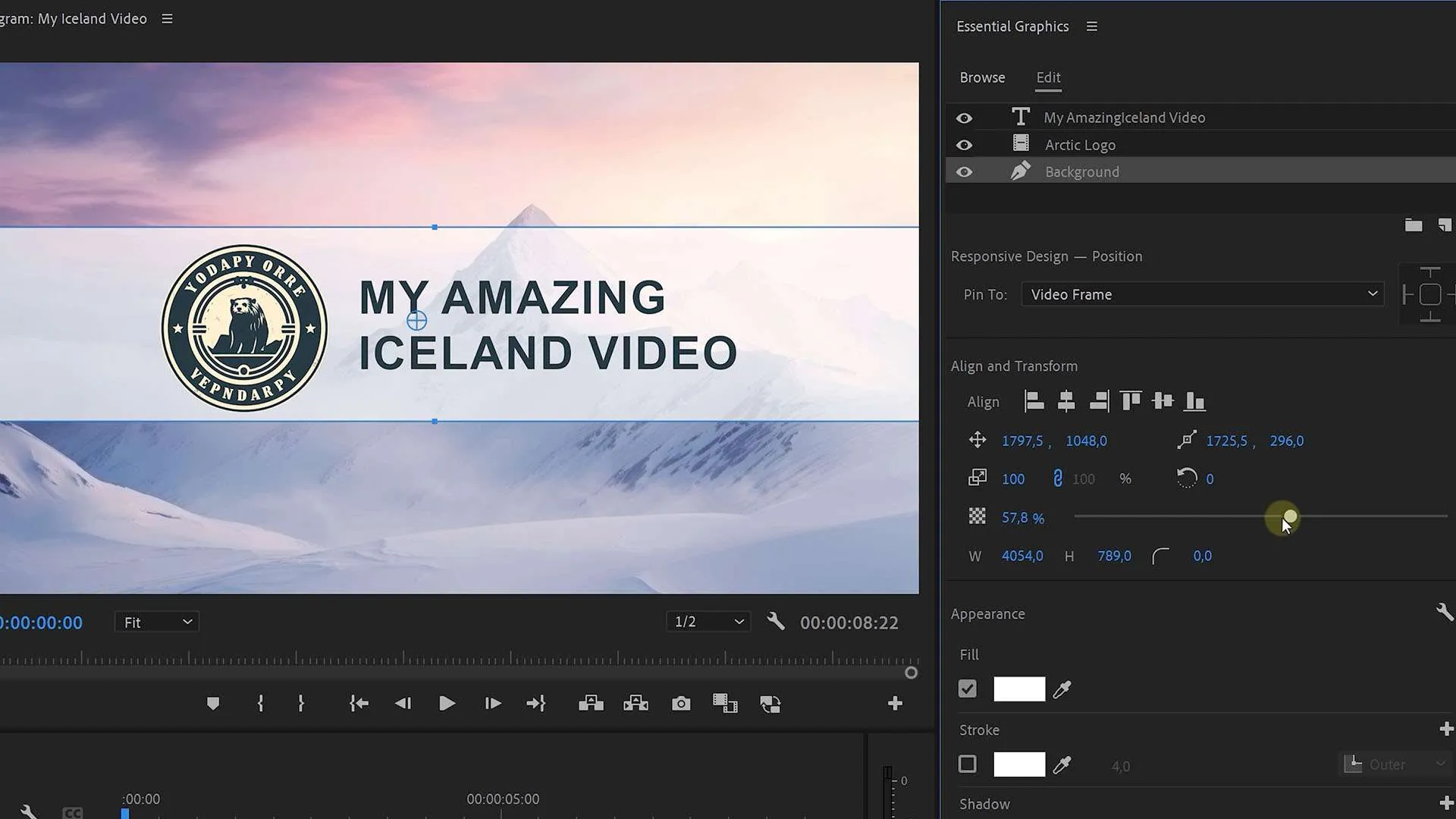Click the Vertical Center align icon
The width and height of the screenshot is (1456, 819).
pyautogui.click(x=1162, y=401)
